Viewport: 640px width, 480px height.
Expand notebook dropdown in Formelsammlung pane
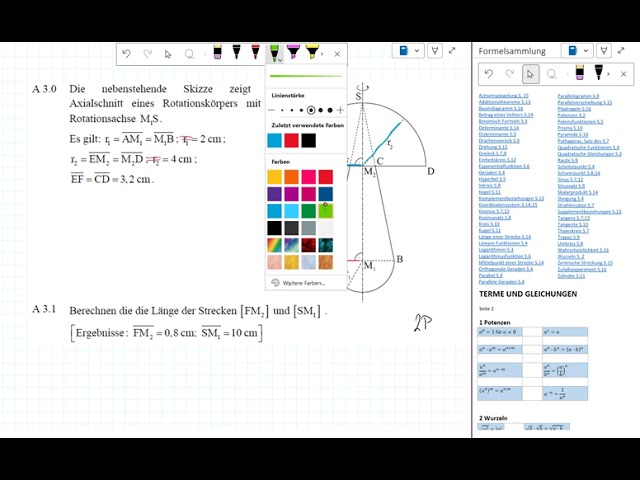pyautogui.click(x=586, y=51)
